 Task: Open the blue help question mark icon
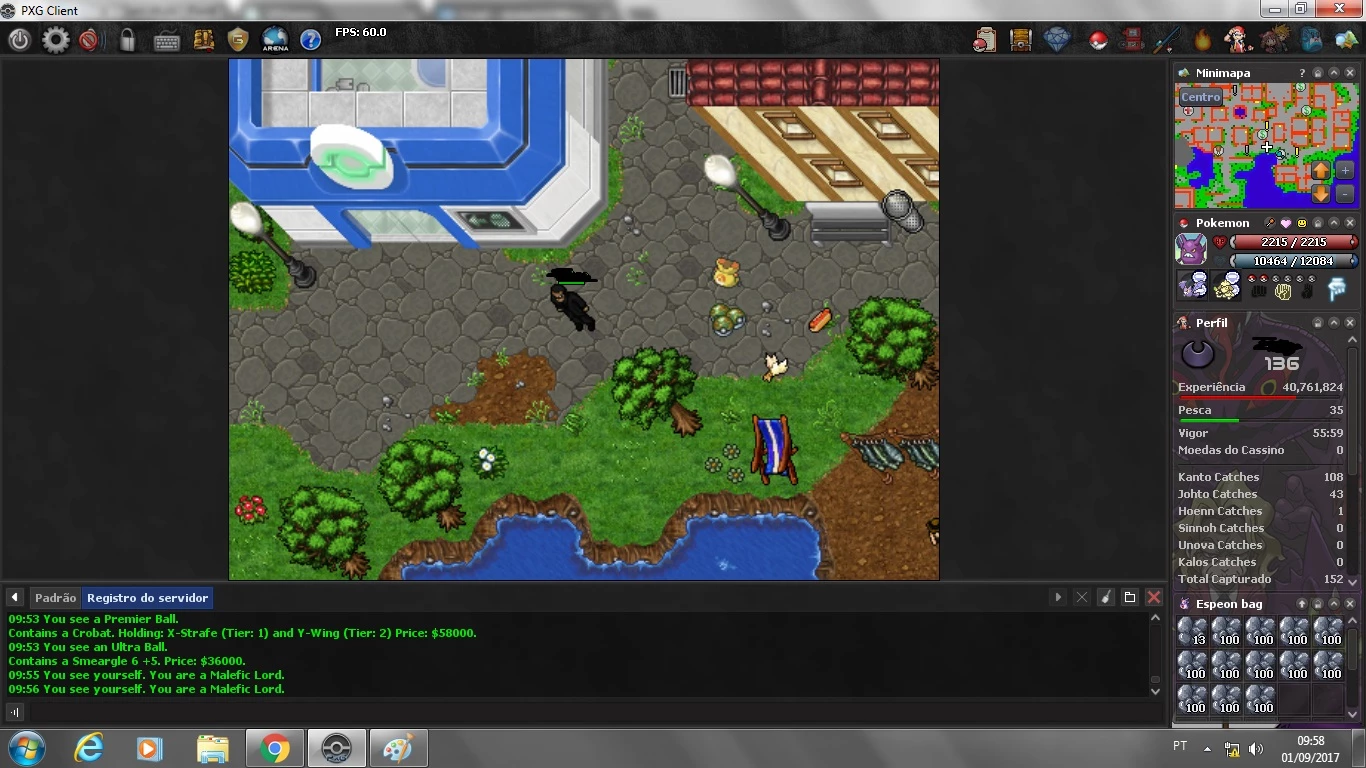(311, 40)
